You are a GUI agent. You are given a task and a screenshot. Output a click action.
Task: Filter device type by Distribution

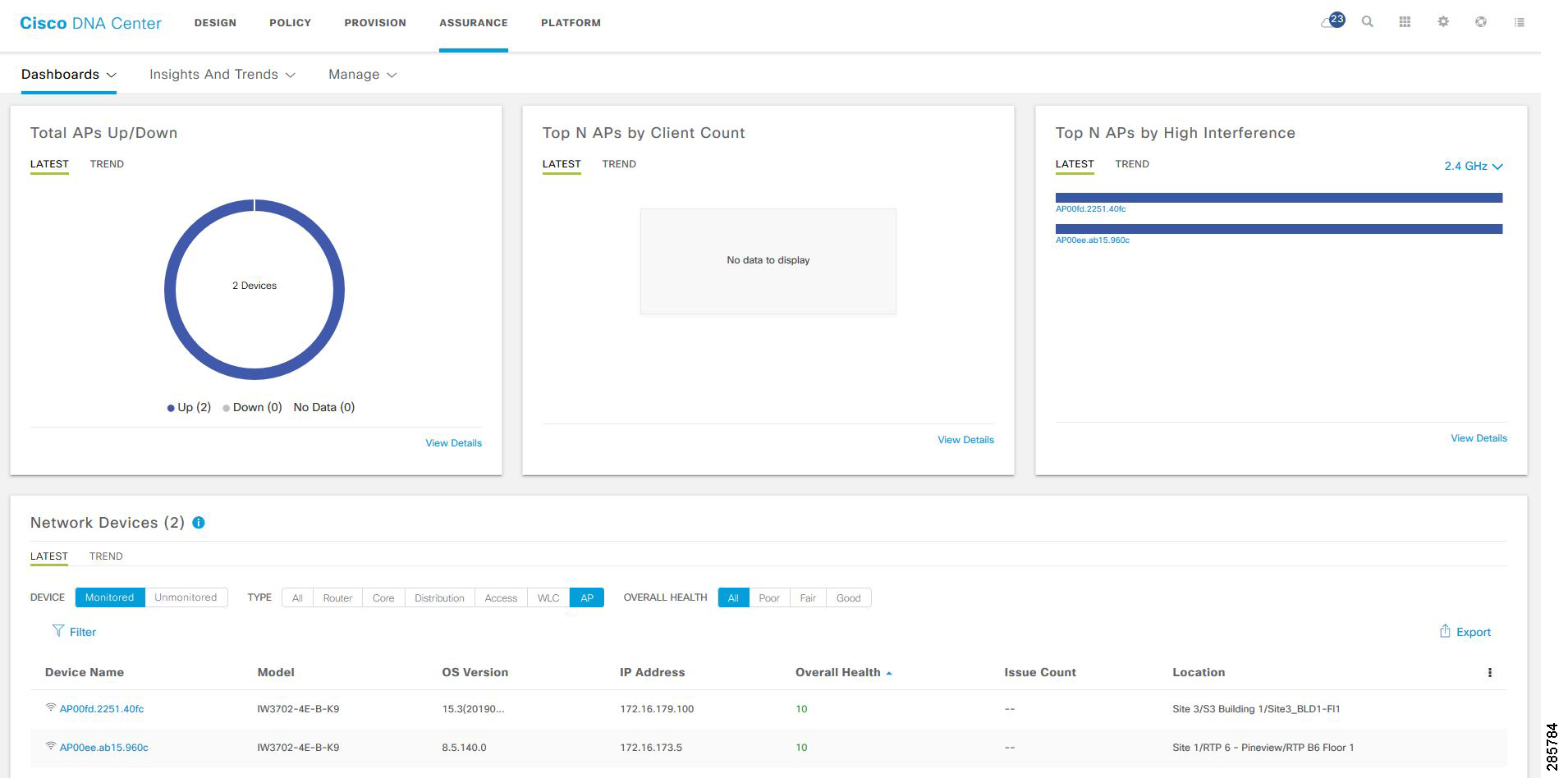(x=439, y=597)
